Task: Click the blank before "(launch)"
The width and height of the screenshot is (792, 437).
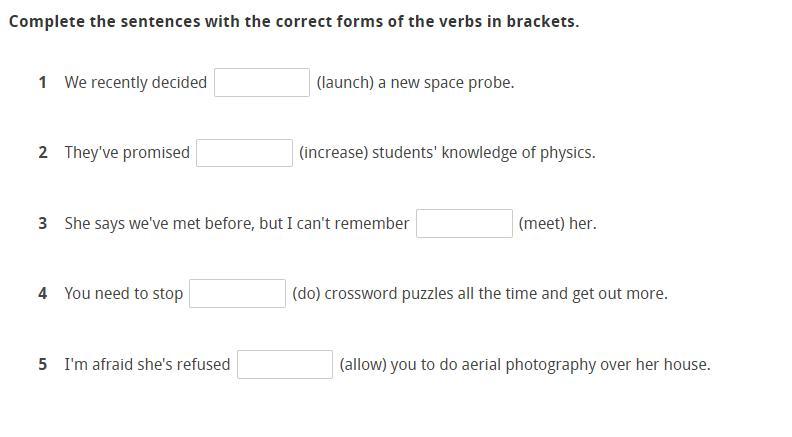Action: 262,83
